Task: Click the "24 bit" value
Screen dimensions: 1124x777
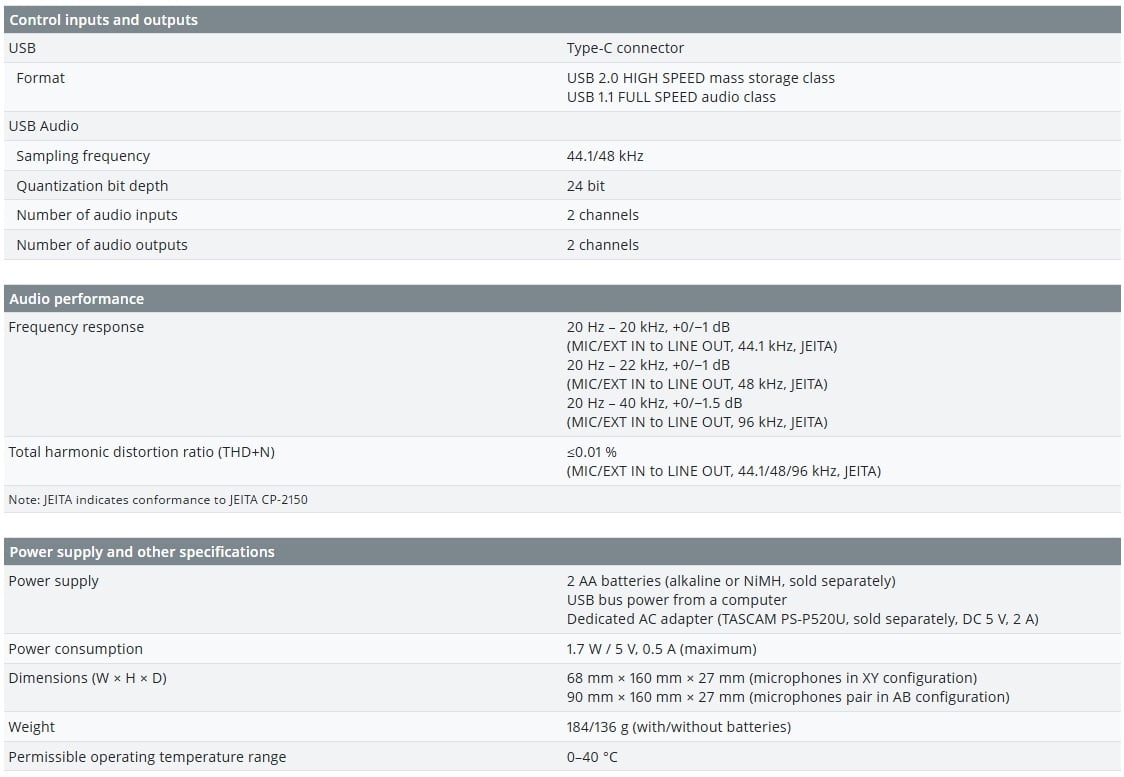Action: tap(586, 186)
